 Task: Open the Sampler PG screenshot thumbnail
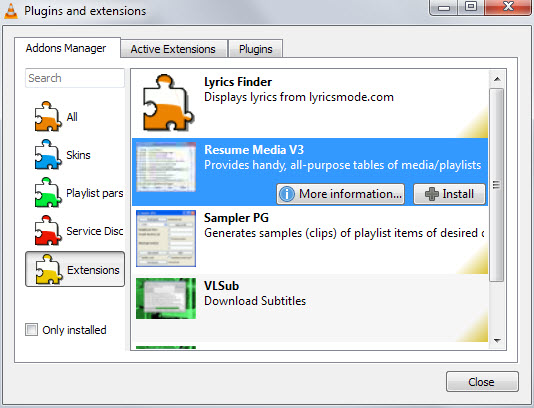click(x=166, y=238)
